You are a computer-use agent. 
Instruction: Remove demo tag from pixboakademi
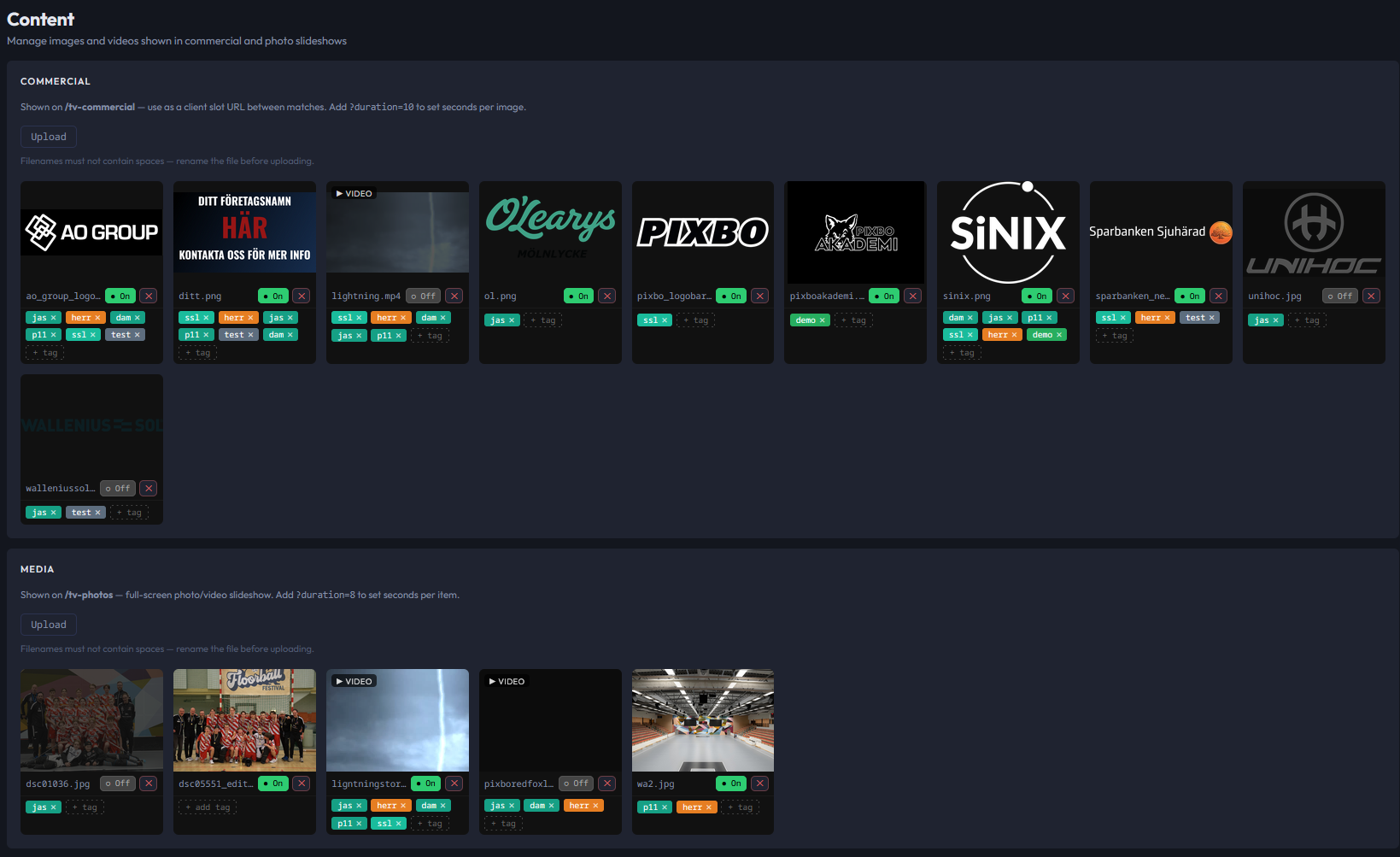tap(823, 320)
